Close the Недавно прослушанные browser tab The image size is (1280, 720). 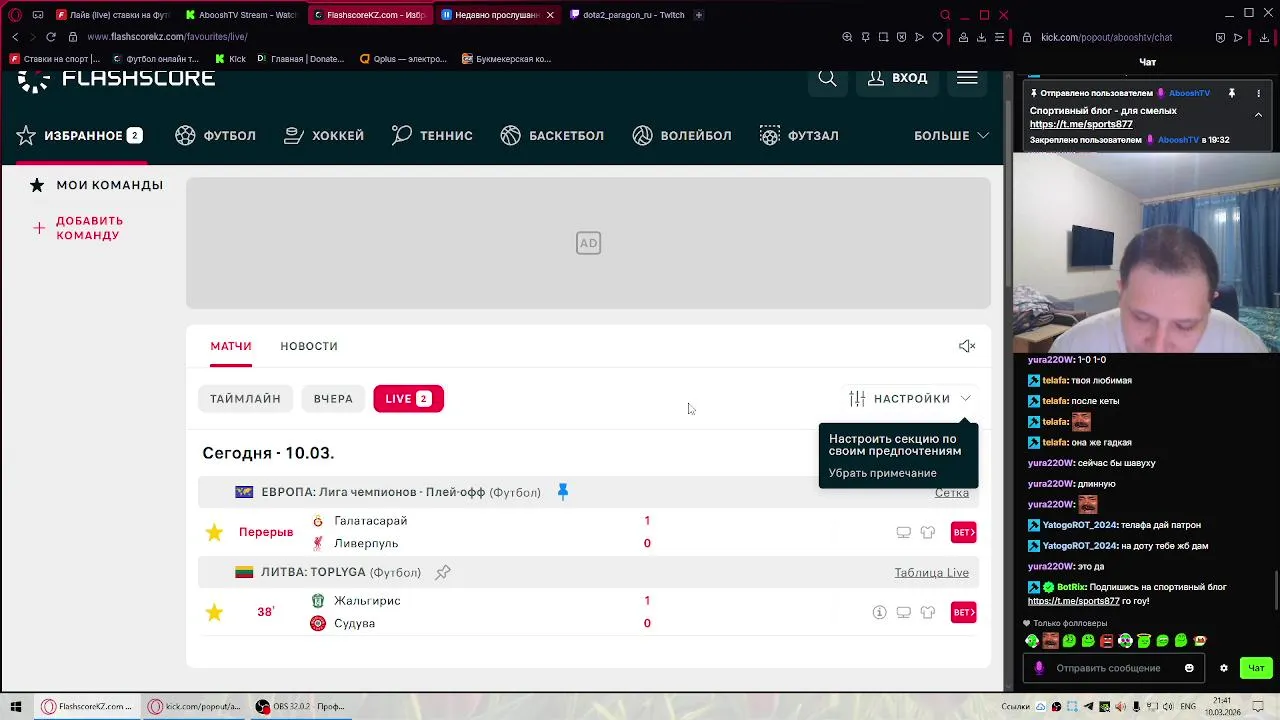pos(549,15)
